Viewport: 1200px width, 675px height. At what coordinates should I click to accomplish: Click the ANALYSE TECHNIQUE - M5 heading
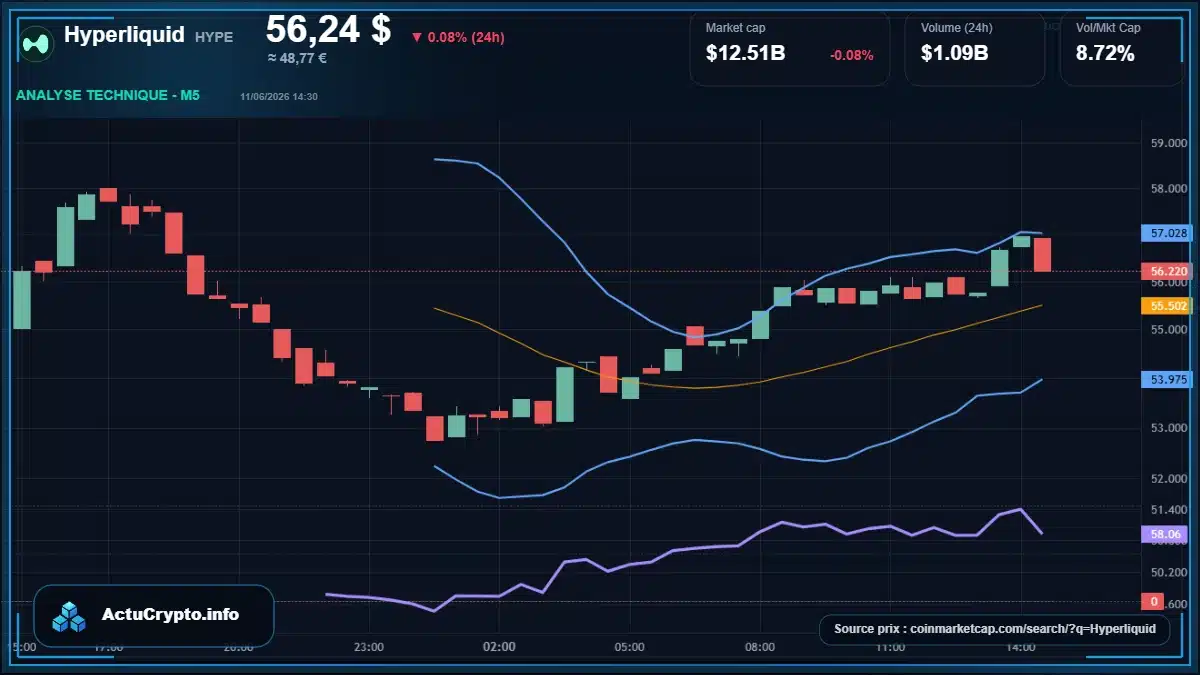click(x=108, y=96)
